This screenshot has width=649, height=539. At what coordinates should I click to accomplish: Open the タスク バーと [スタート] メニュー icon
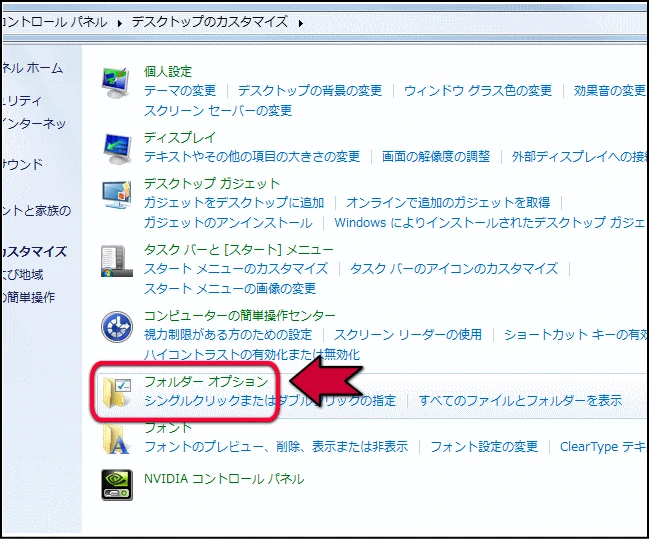[117, 261]
